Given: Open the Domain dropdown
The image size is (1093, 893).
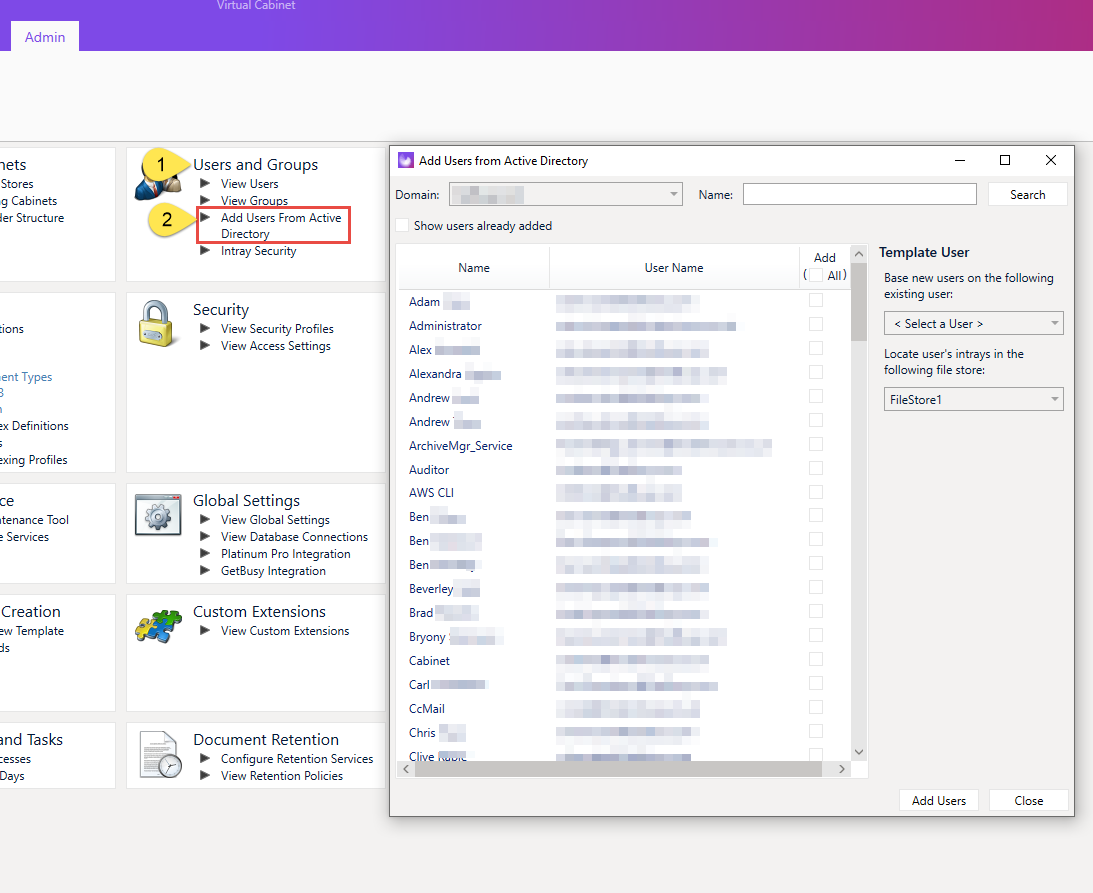Looking at the screenshot, I should coord(565,194).
